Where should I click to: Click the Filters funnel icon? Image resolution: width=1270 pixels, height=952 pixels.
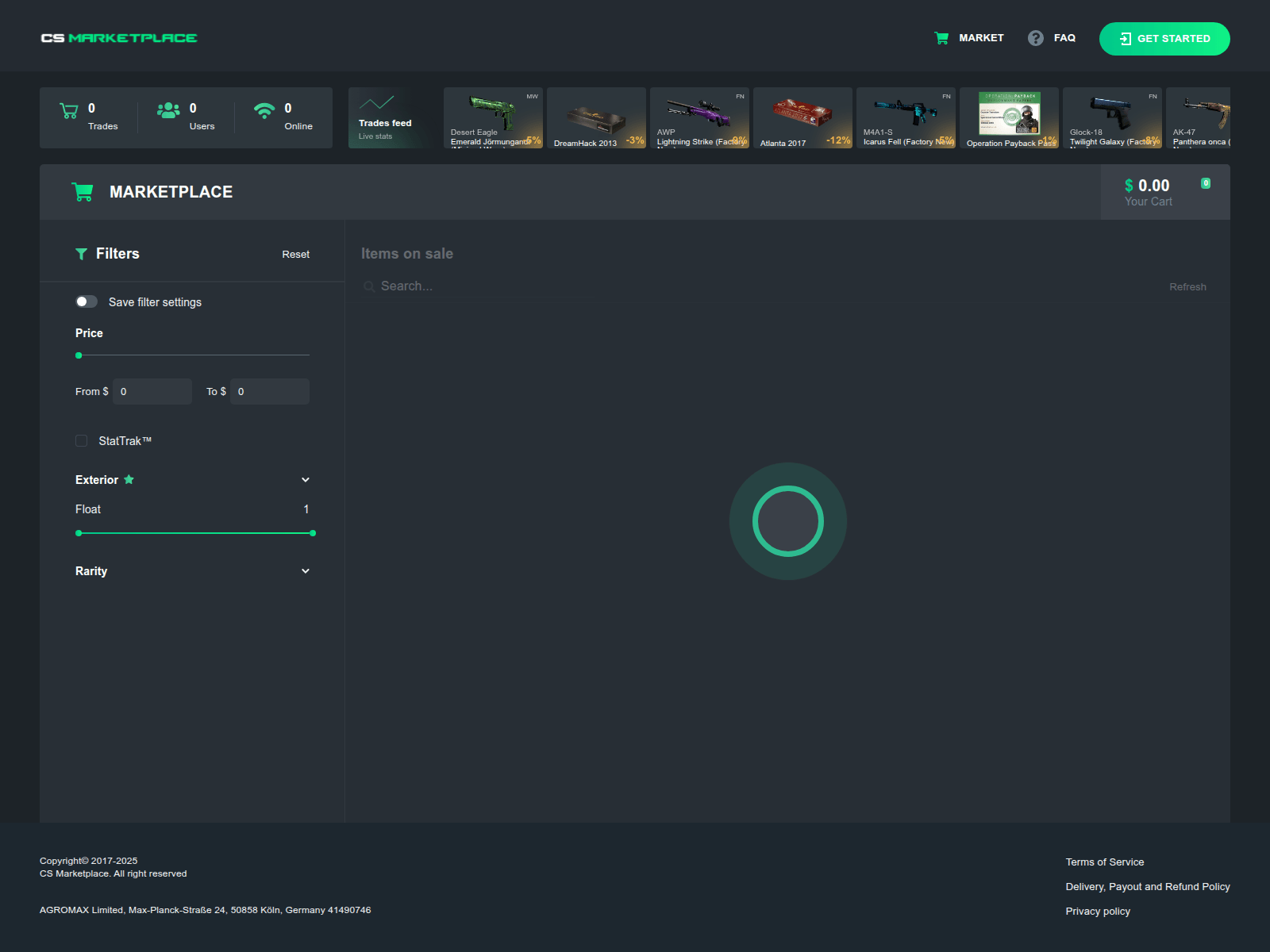click(82, 253)
